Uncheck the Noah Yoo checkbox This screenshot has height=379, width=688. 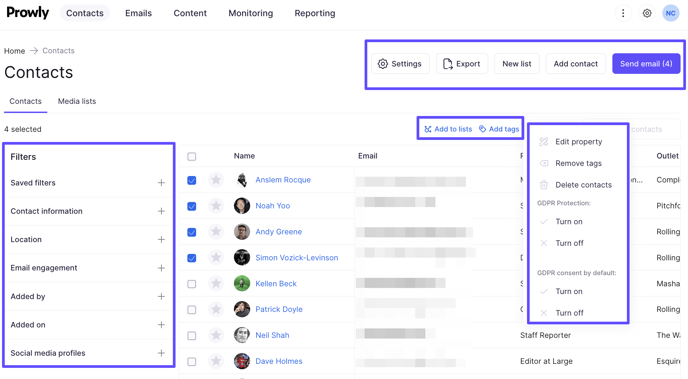point(192,206)
